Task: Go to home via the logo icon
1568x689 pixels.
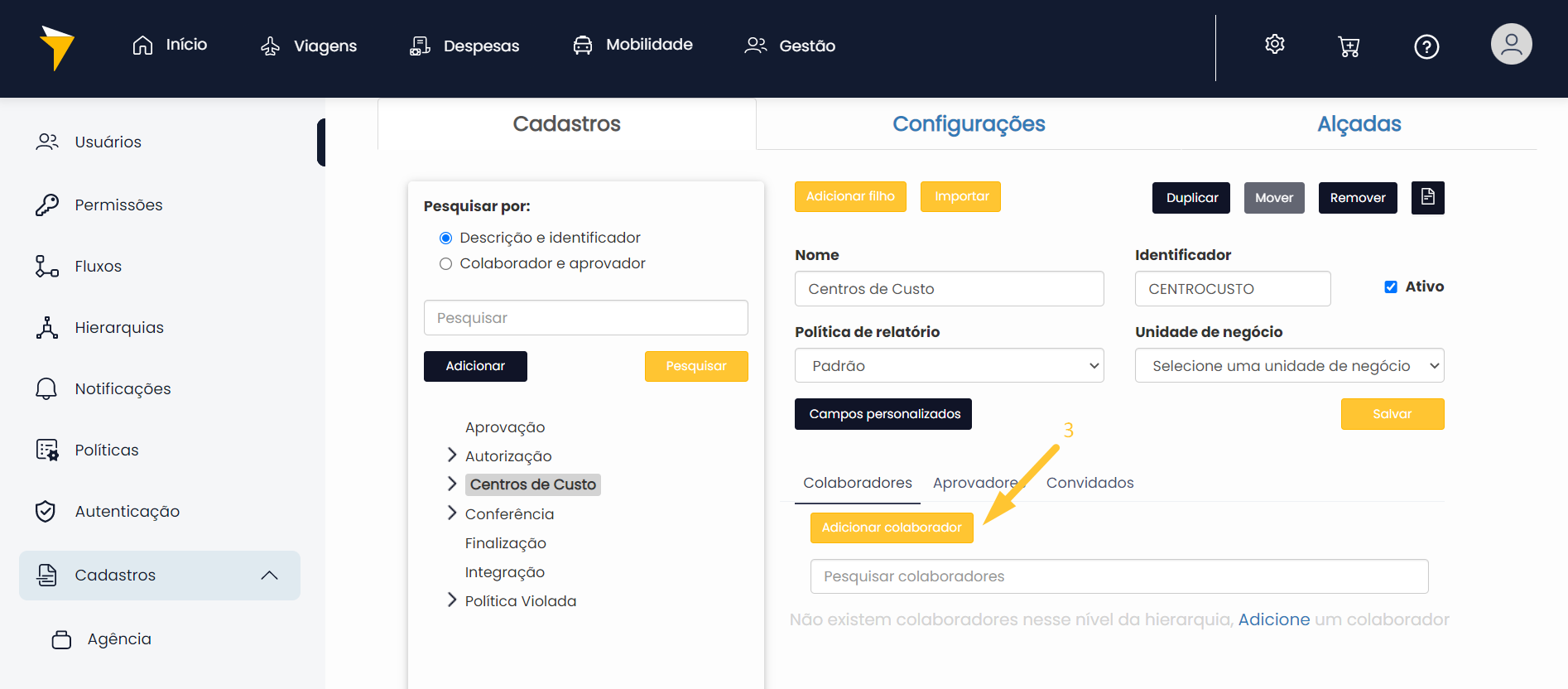Action: point(56,47)
